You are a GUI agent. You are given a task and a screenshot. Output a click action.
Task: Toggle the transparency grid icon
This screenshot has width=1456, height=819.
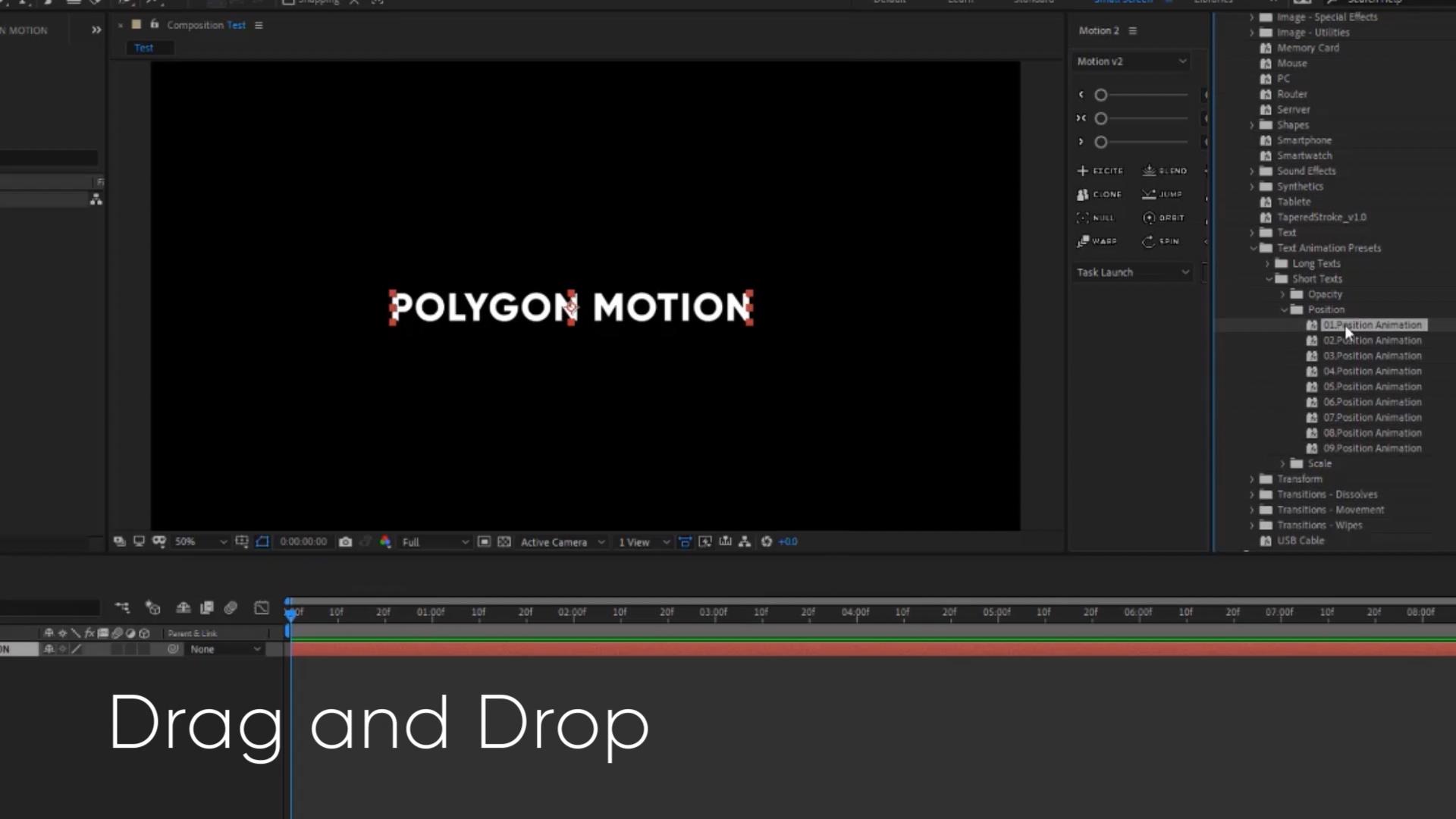point(504,541)
